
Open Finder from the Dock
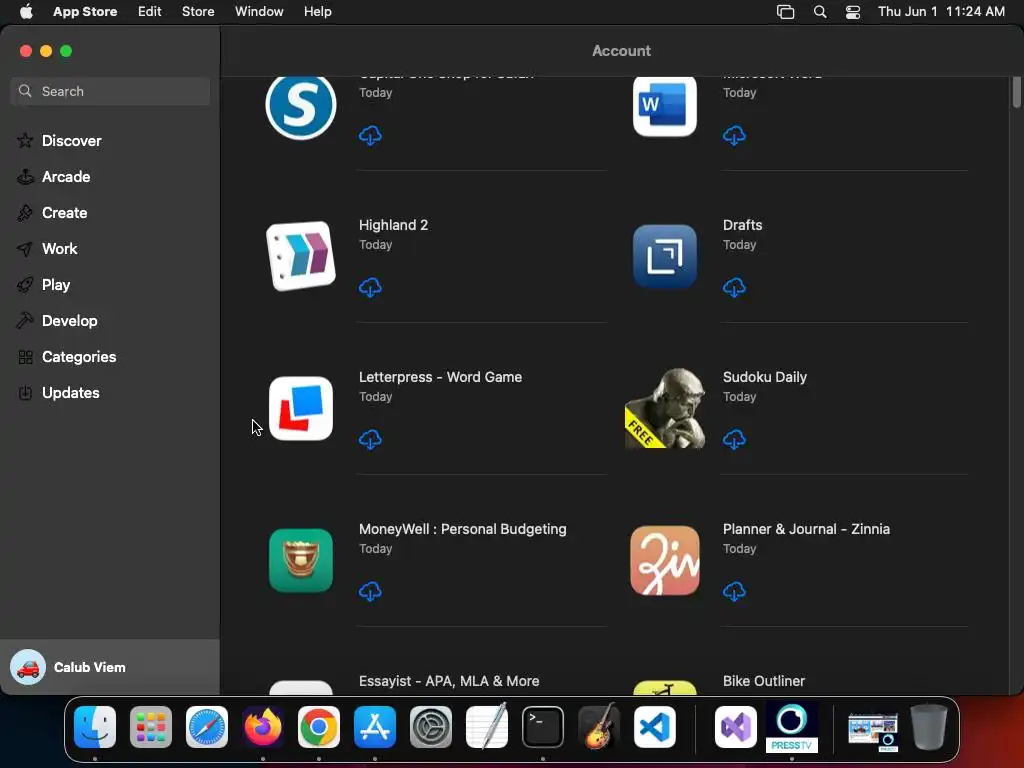click(95, 727)
